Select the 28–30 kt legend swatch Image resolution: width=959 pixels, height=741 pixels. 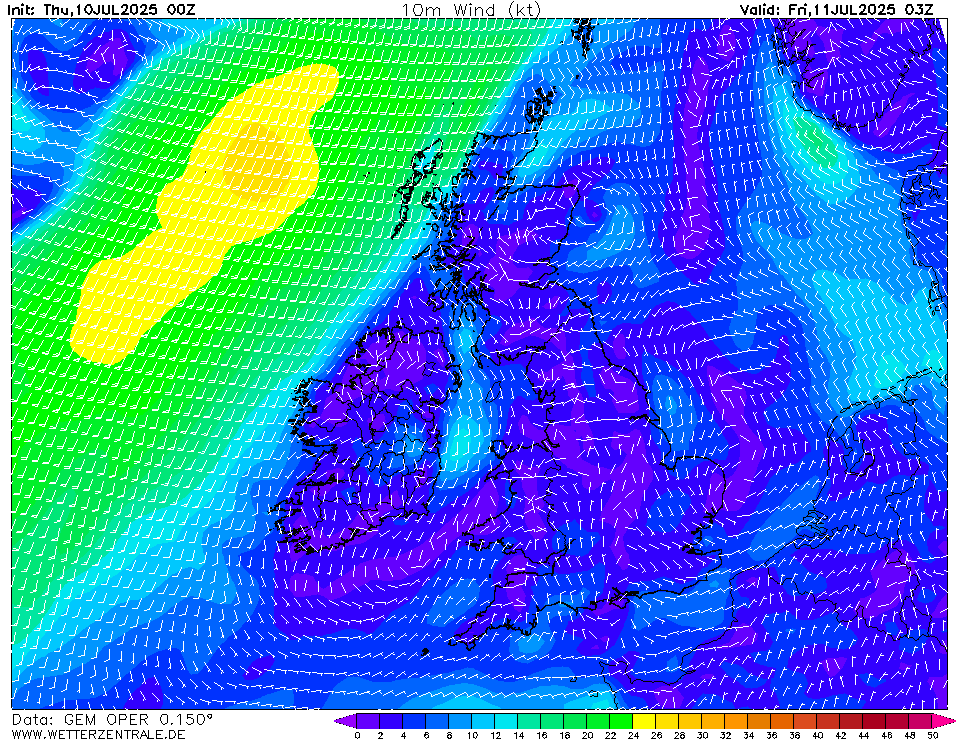[x=691, y=721]
